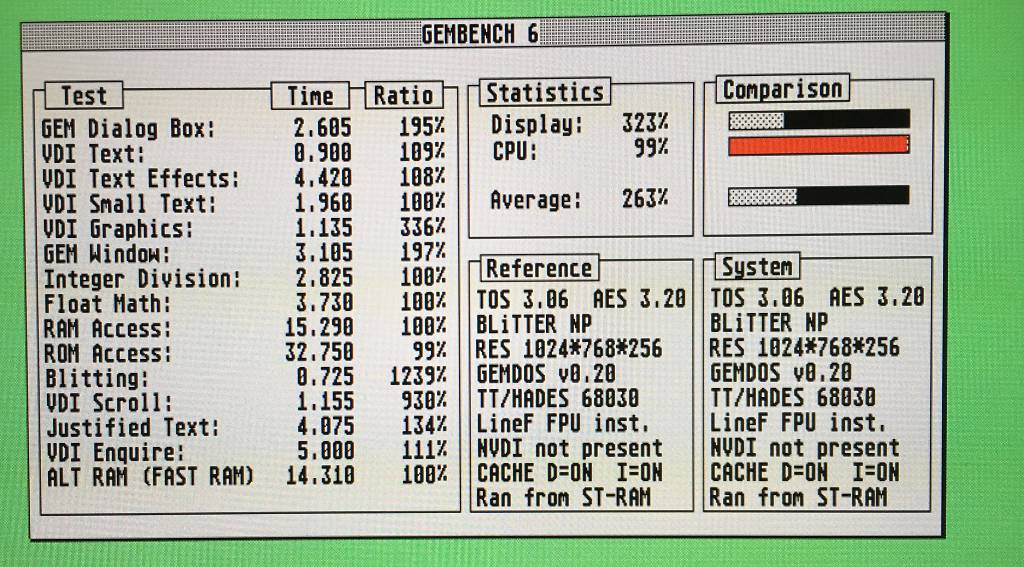The height and width of the screenshot is (567, 1024).
Task: Click the 32.750 time value
Action: [x=319, y=353]
